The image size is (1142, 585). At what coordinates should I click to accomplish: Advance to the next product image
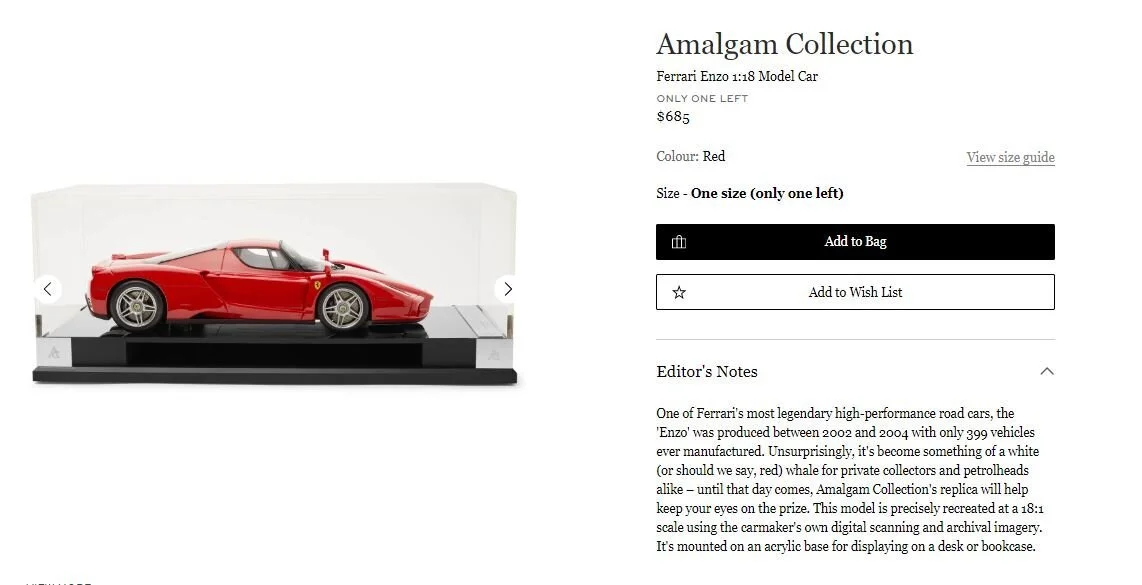point(508,289)
